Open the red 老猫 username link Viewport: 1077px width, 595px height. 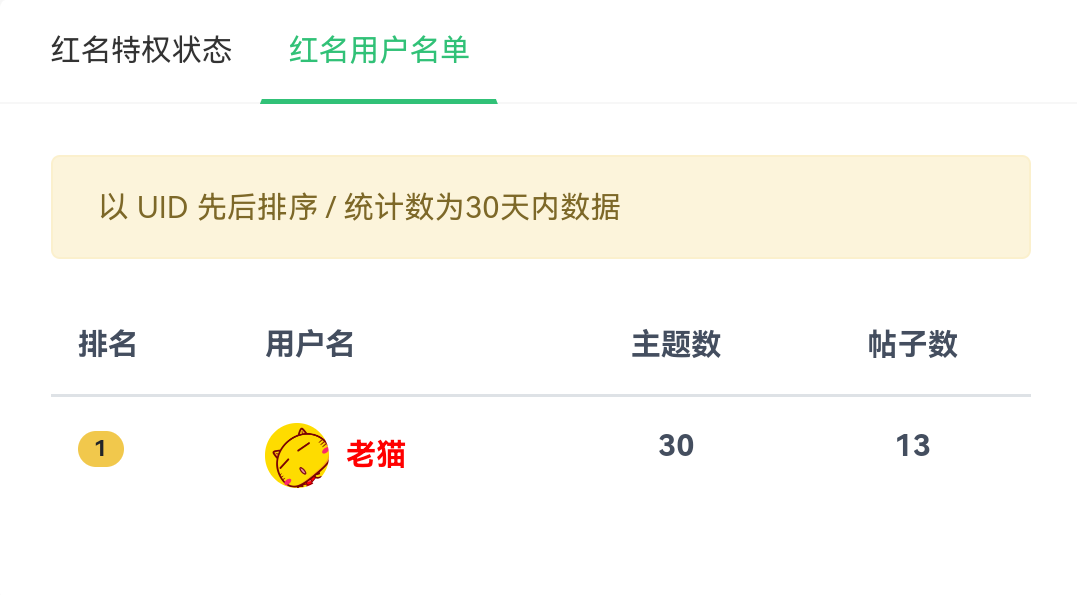(376, 455)
